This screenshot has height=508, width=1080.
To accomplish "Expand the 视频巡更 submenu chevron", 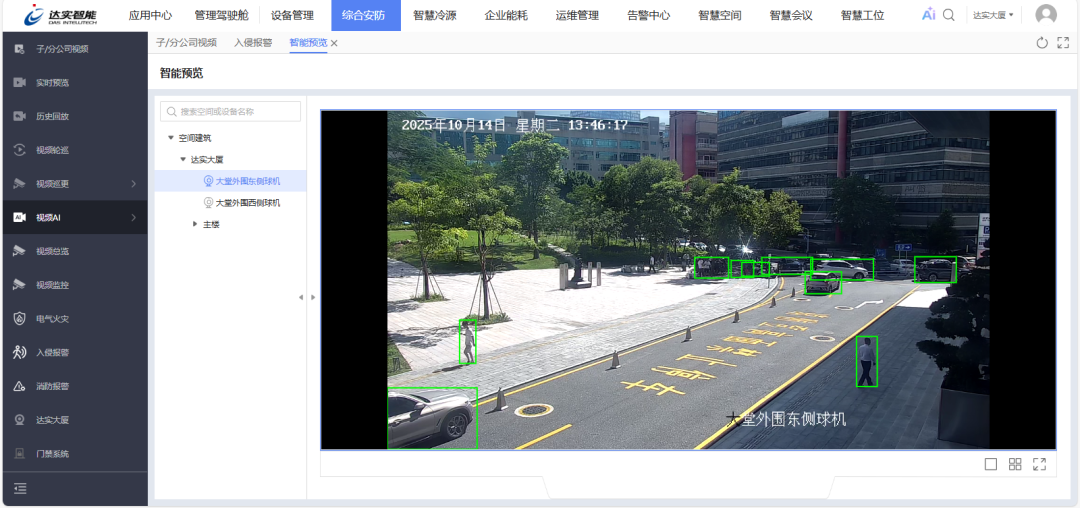I will [134, 184].
